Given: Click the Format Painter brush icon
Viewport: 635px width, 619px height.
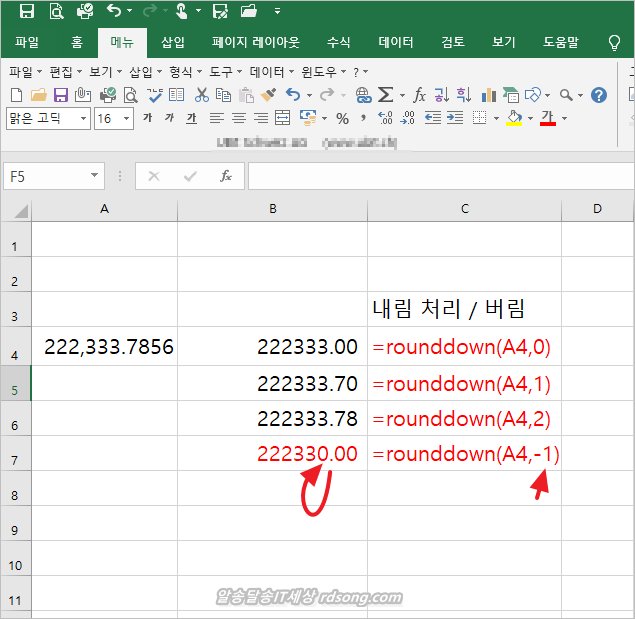Looking at the screenshot, I should (268, 95).
